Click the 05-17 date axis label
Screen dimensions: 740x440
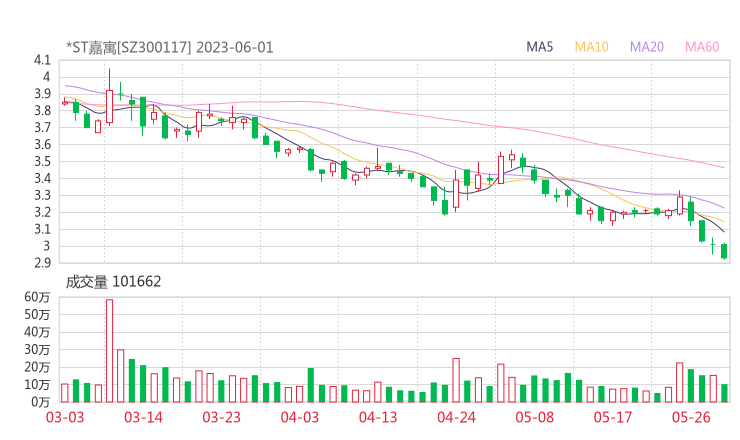(613, 417)
